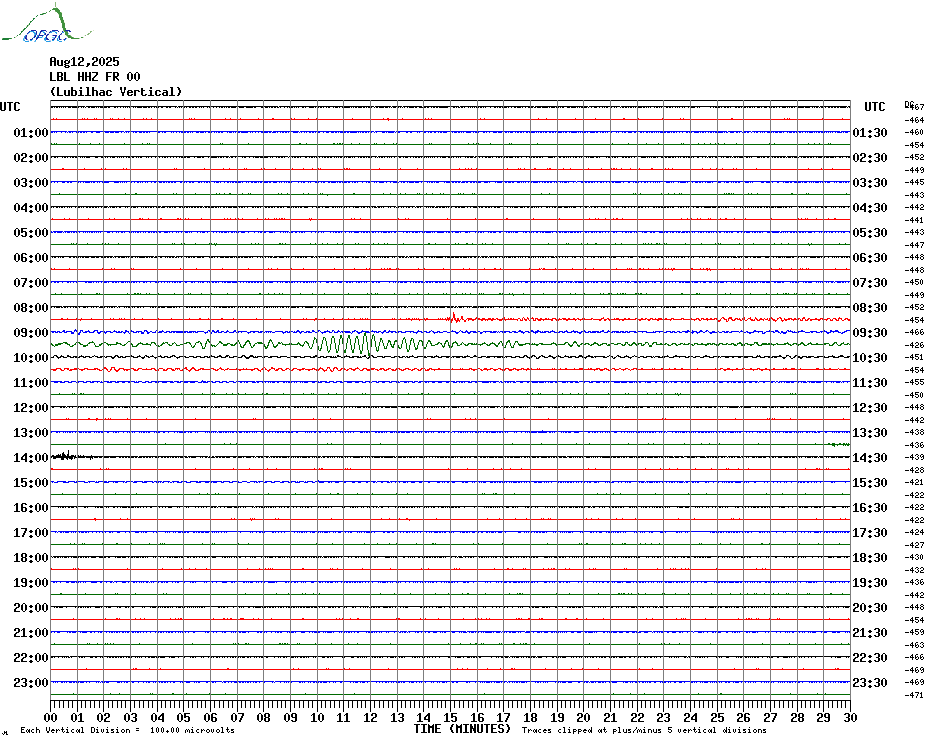Click minute 00 on time axis
This screenshot has height=744, width=930.
(50, 717)
